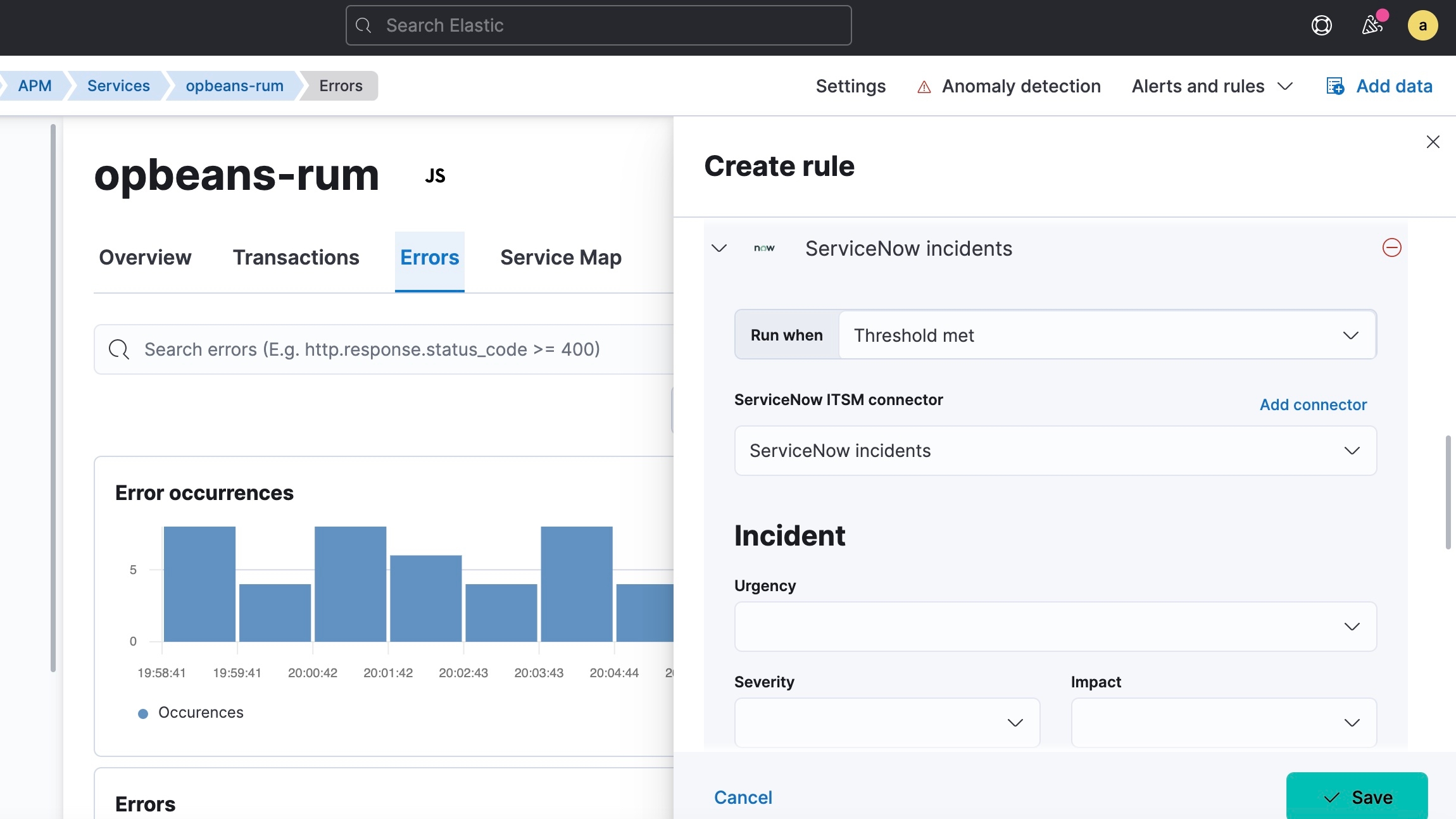This screenshot has width=1456, height=819.
Task: Click the alerts/notifications bell icon
Action: [1371, 24]
